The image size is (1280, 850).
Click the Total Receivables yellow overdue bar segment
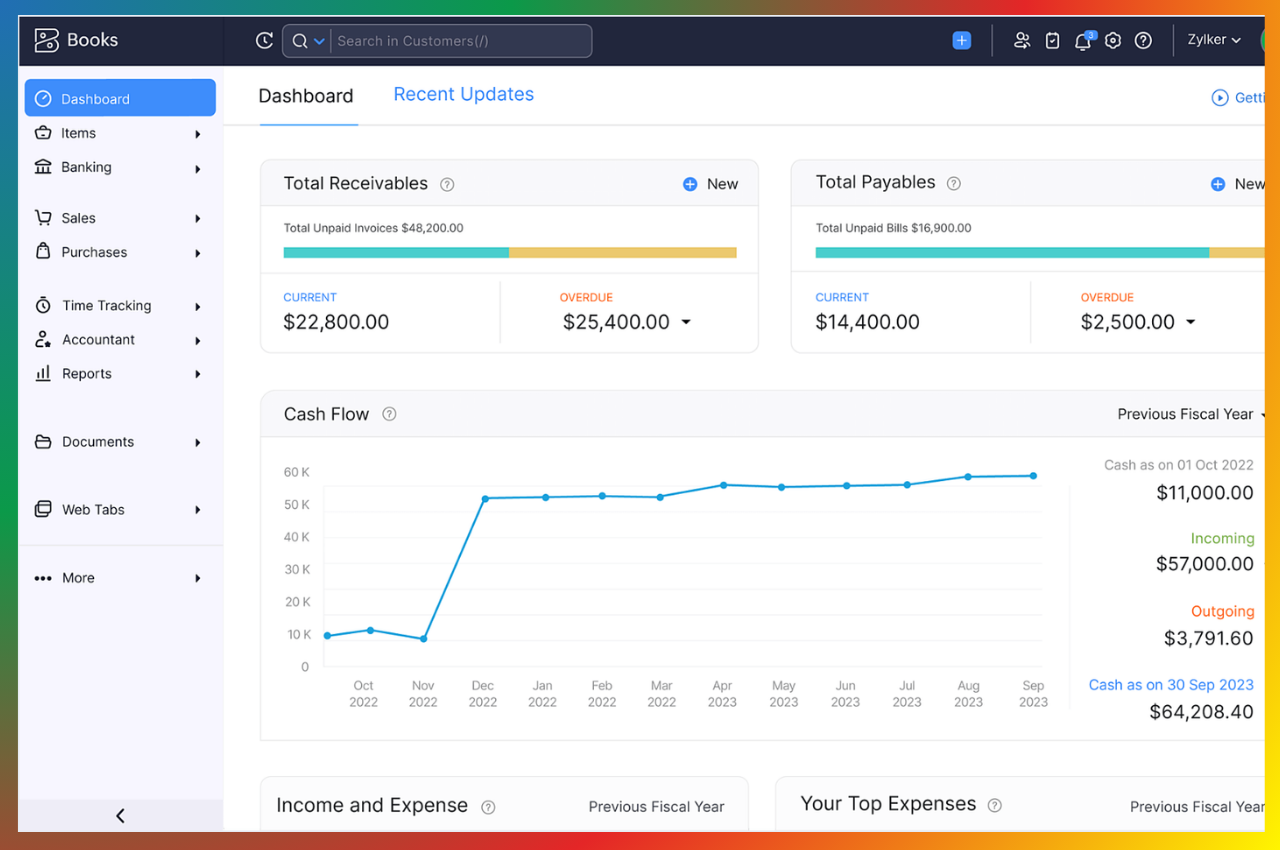622,253
